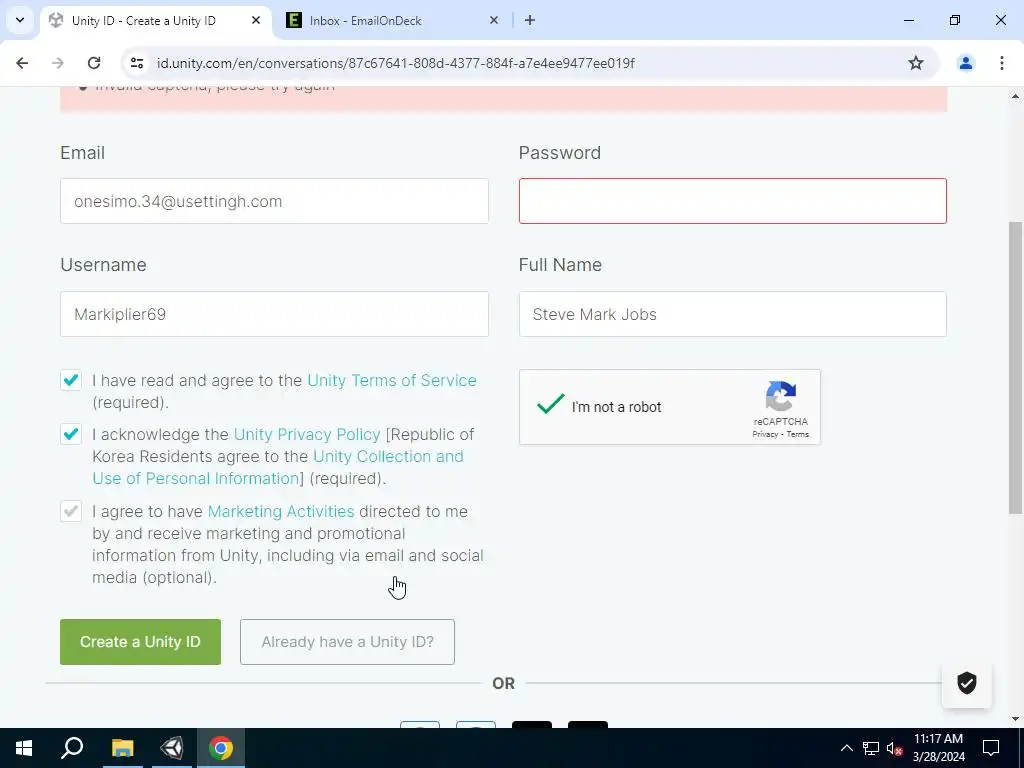
Task: Open the reCAPTCHA Terms link
Action: [797, 434]
